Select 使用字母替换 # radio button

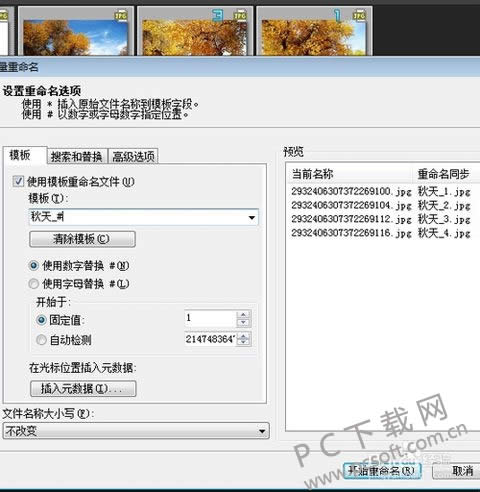[x=33, y=284]
